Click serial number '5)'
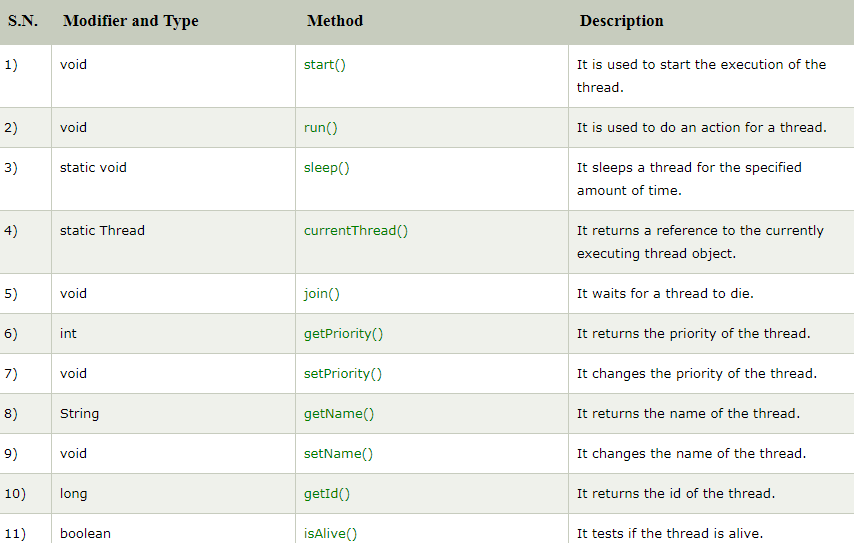Viewport: 854px width, 543px height. (x=11, y=294)
